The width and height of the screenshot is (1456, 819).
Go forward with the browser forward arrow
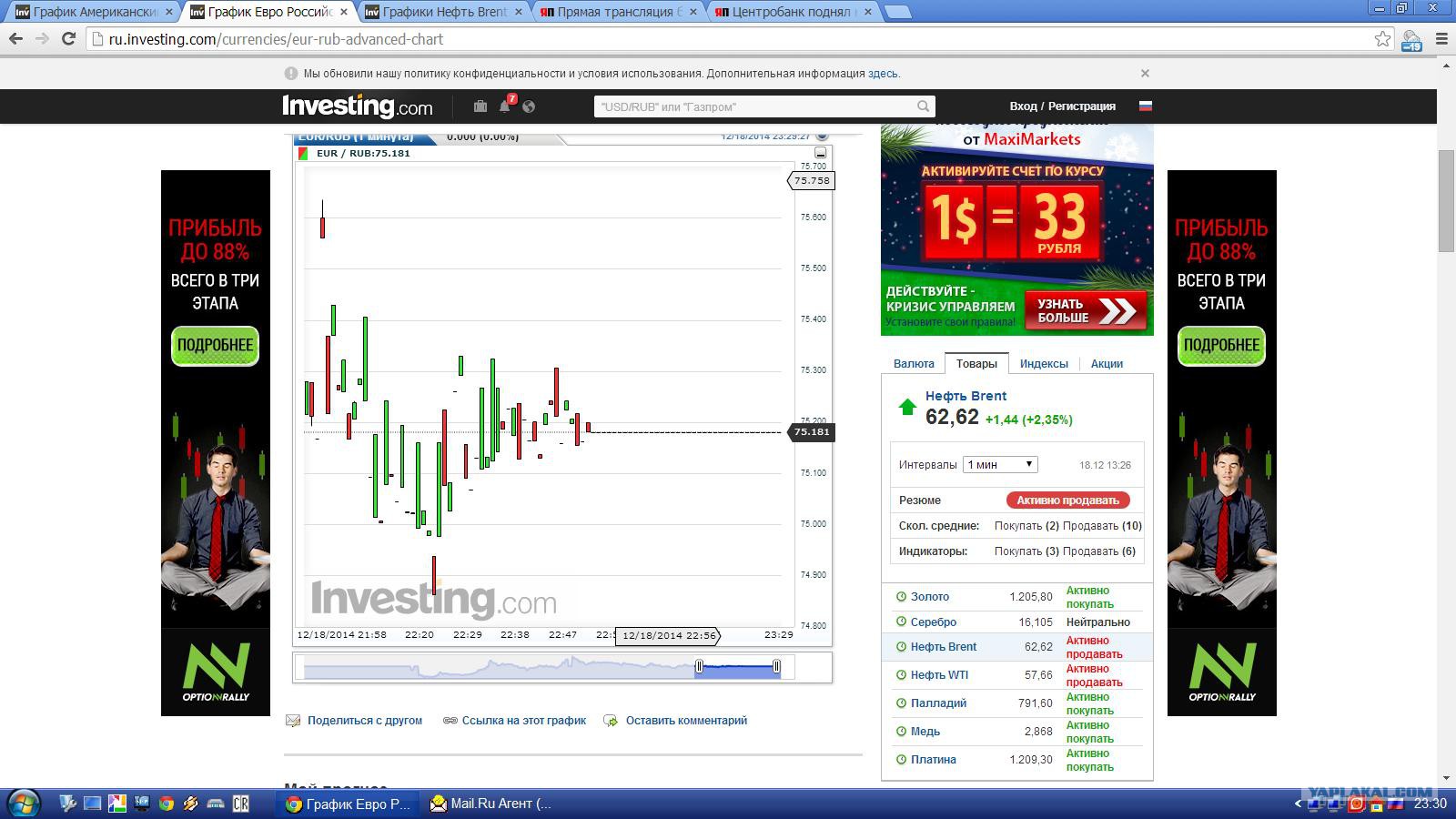point(42,39)
